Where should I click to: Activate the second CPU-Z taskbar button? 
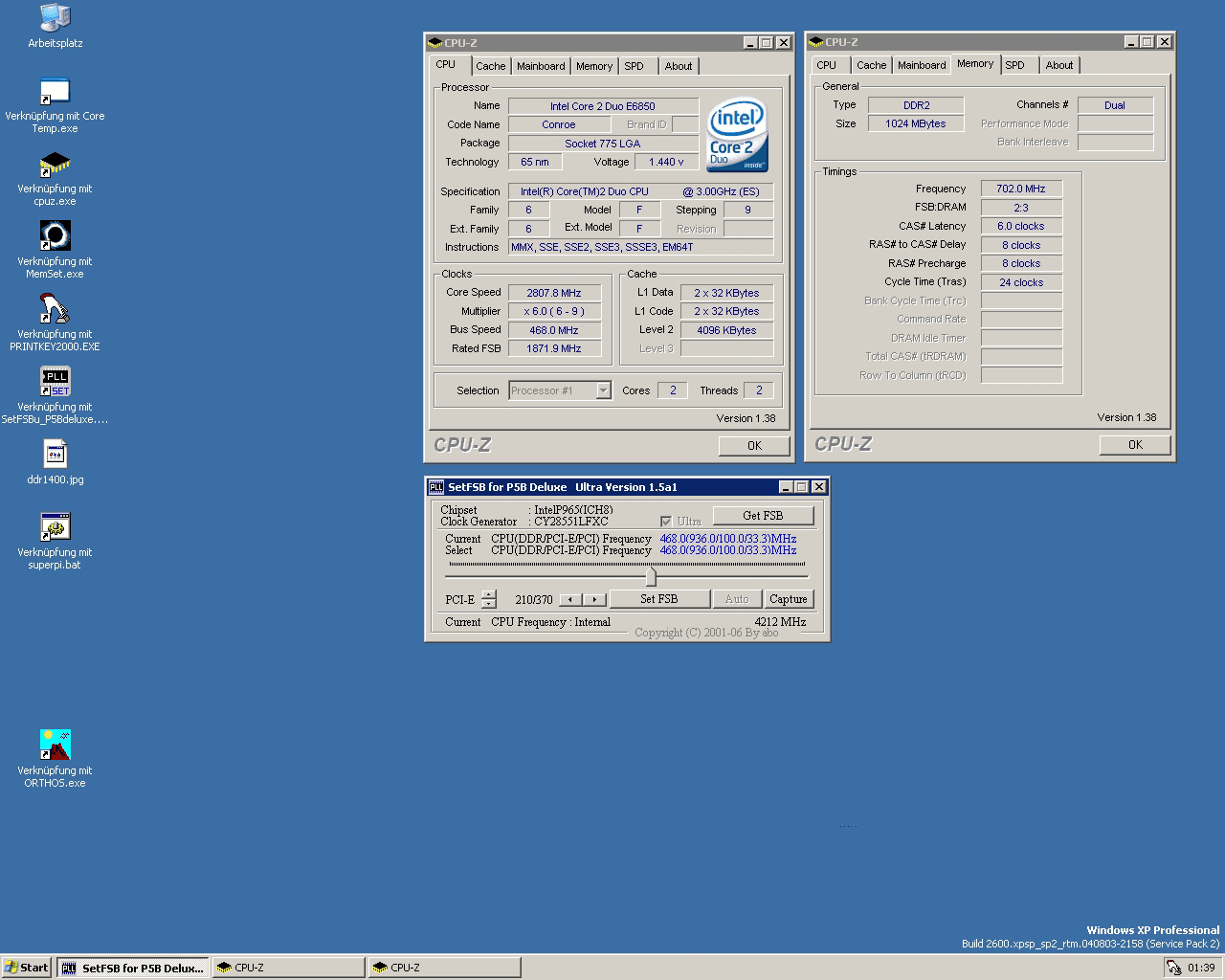coord(444,968)
